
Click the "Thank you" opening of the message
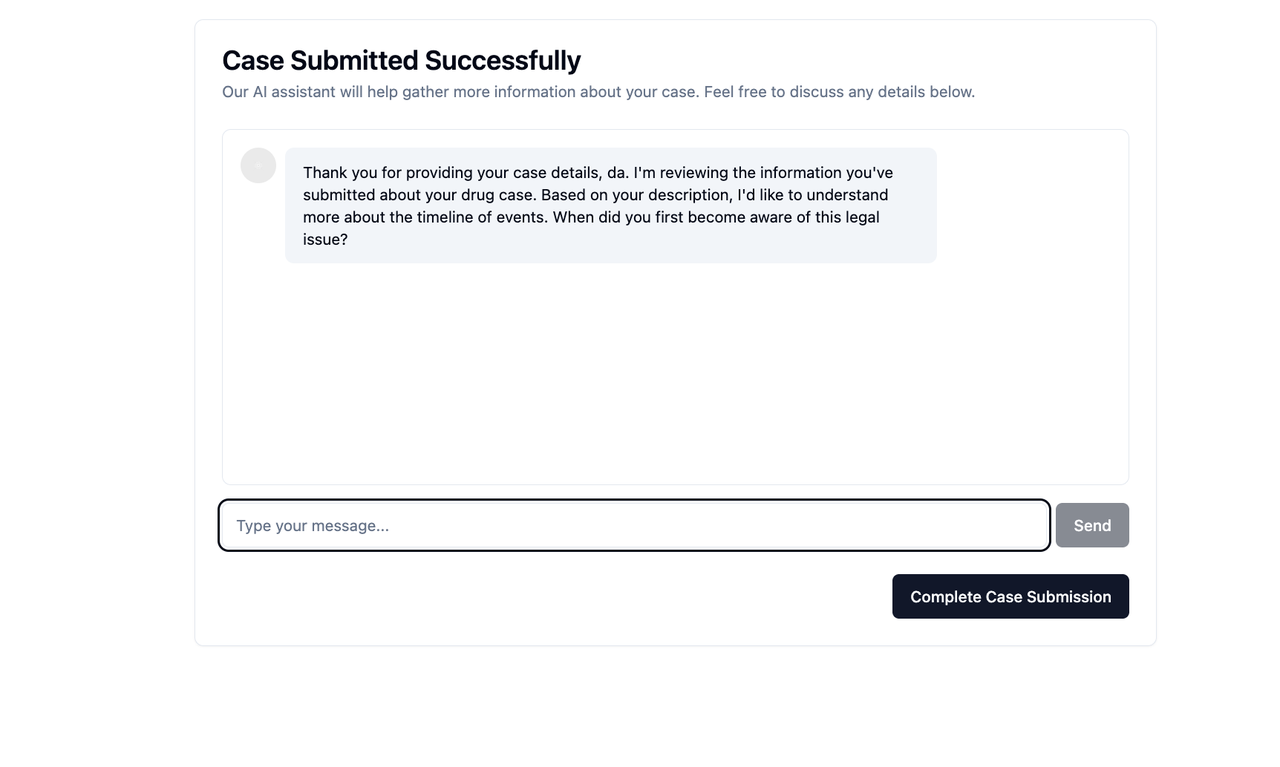(x=340, y=173)
